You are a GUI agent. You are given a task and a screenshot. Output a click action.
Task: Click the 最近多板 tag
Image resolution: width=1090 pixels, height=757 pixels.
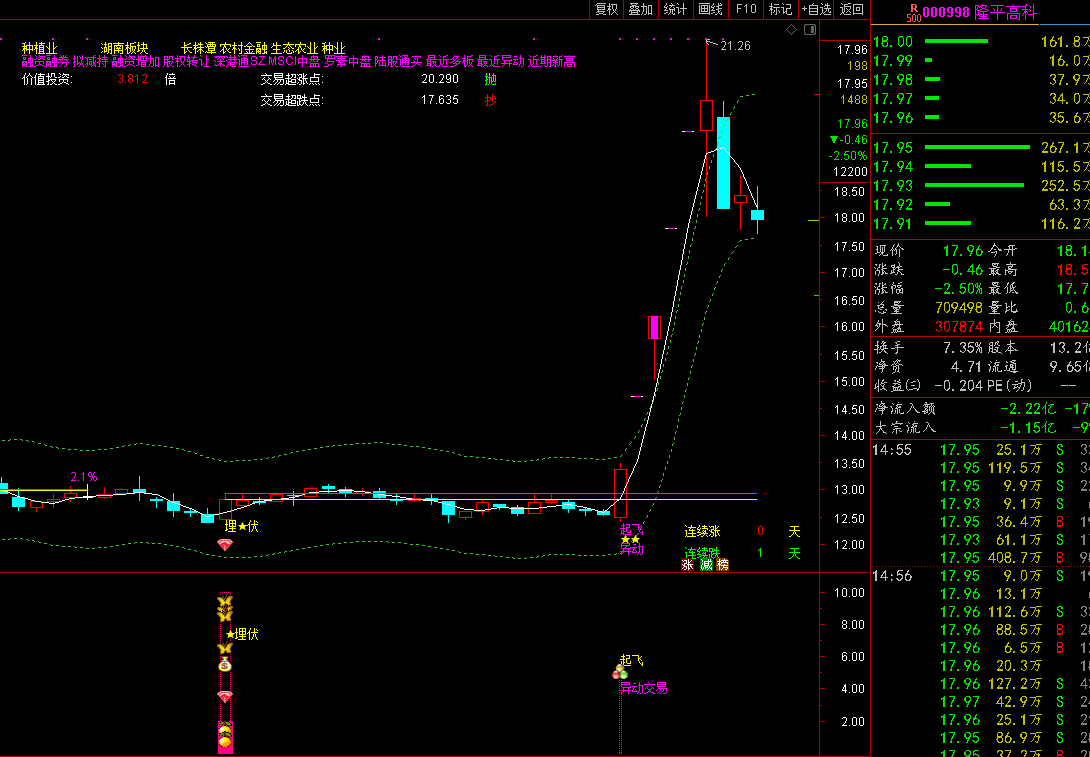(x=450, y=61)
